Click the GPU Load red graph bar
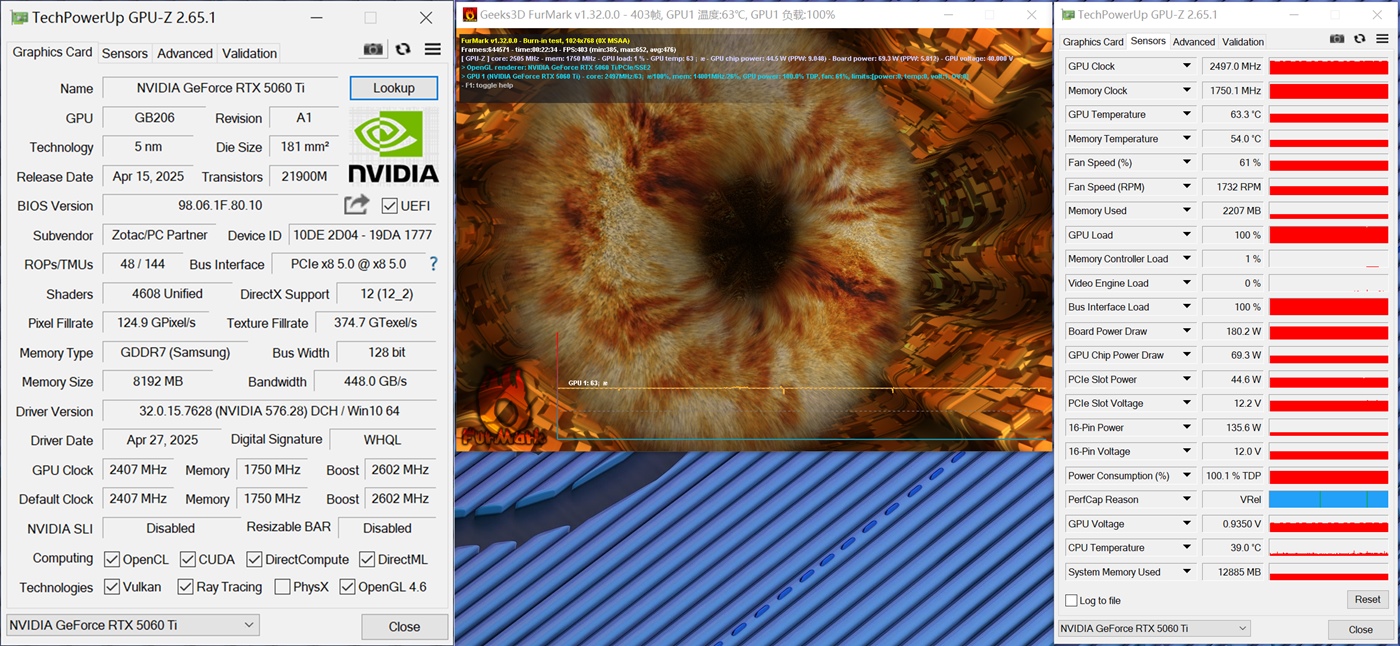The height and width of the screenshot is (646, 1400). [x=1329, y=235]
